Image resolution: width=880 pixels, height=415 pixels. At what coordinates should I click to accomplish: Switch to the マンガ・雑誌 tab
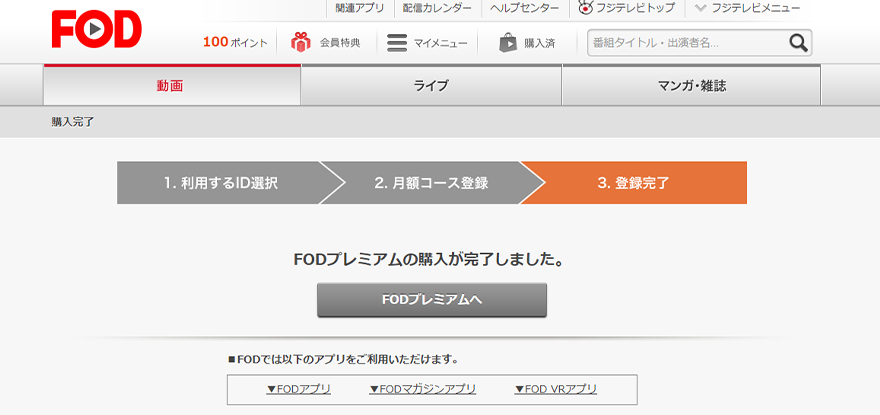click(x=691, y=85)
